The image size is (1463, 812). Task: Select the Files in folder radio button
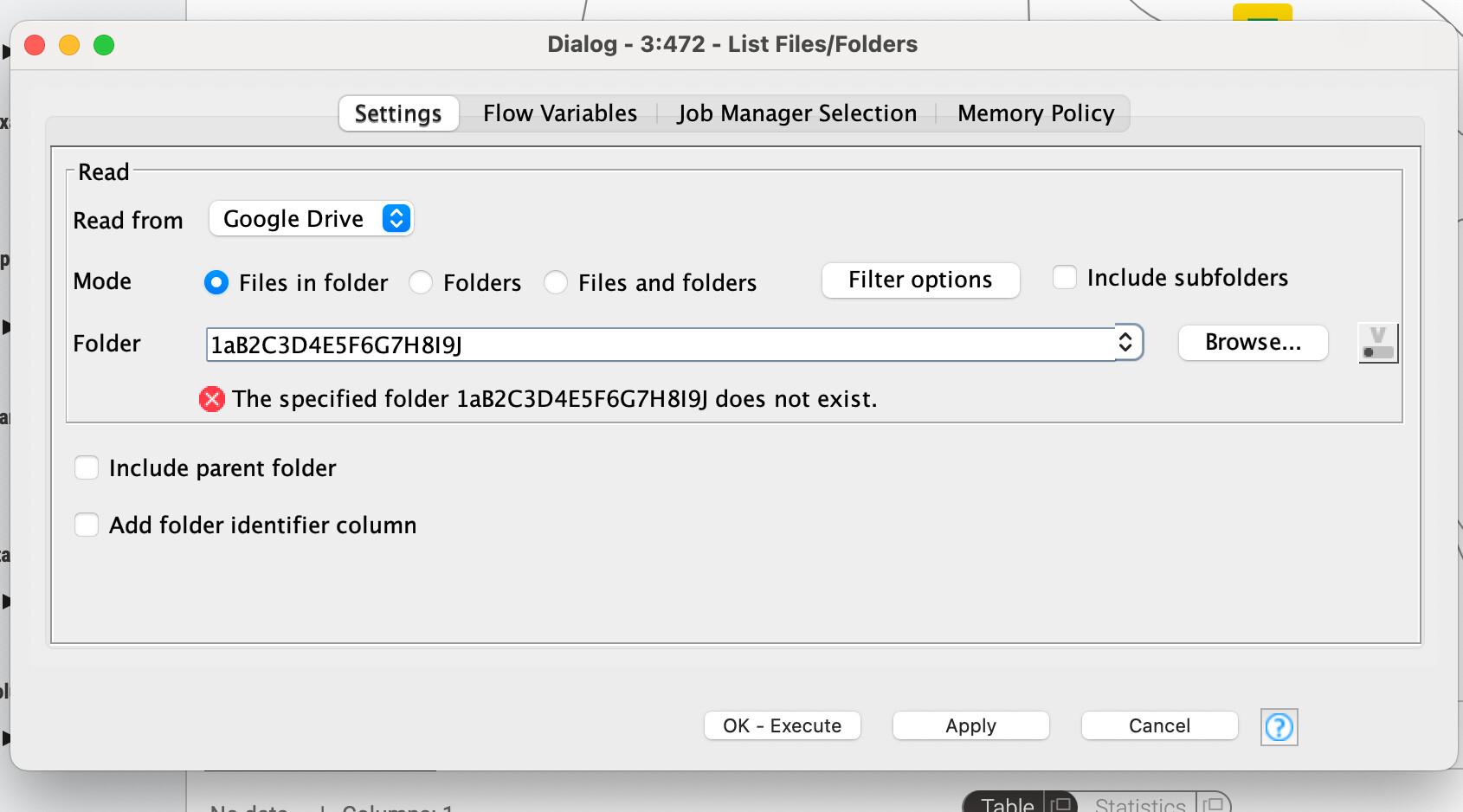[x=216, y=282]
